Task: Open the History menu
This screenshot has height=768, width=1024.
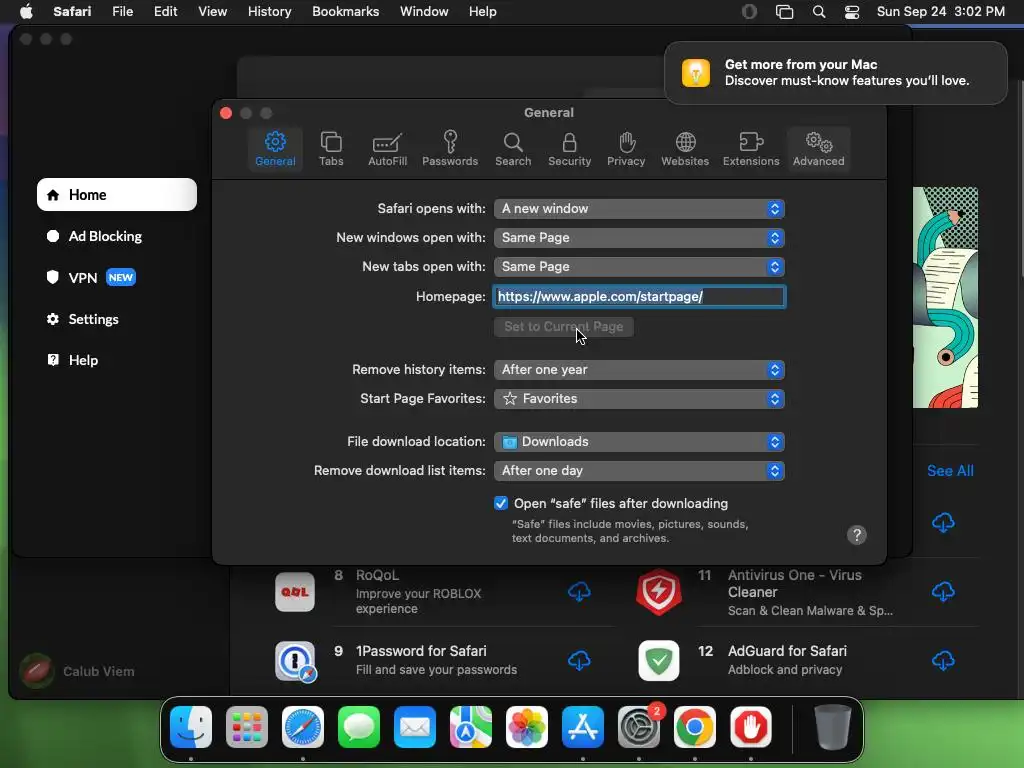Action: [269, 12]
